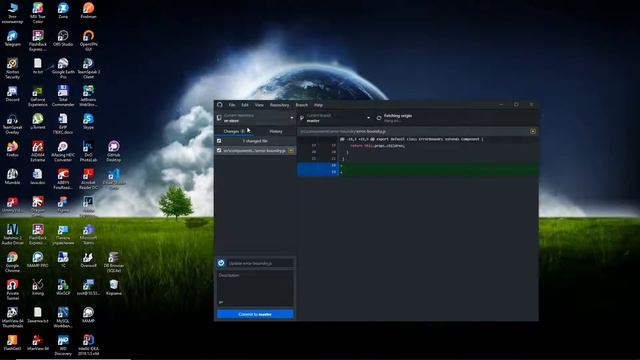This screenshot has height=360, width=640.
Task: Open the WinSCP desktop icon
Action: click(x=63, y=287)
